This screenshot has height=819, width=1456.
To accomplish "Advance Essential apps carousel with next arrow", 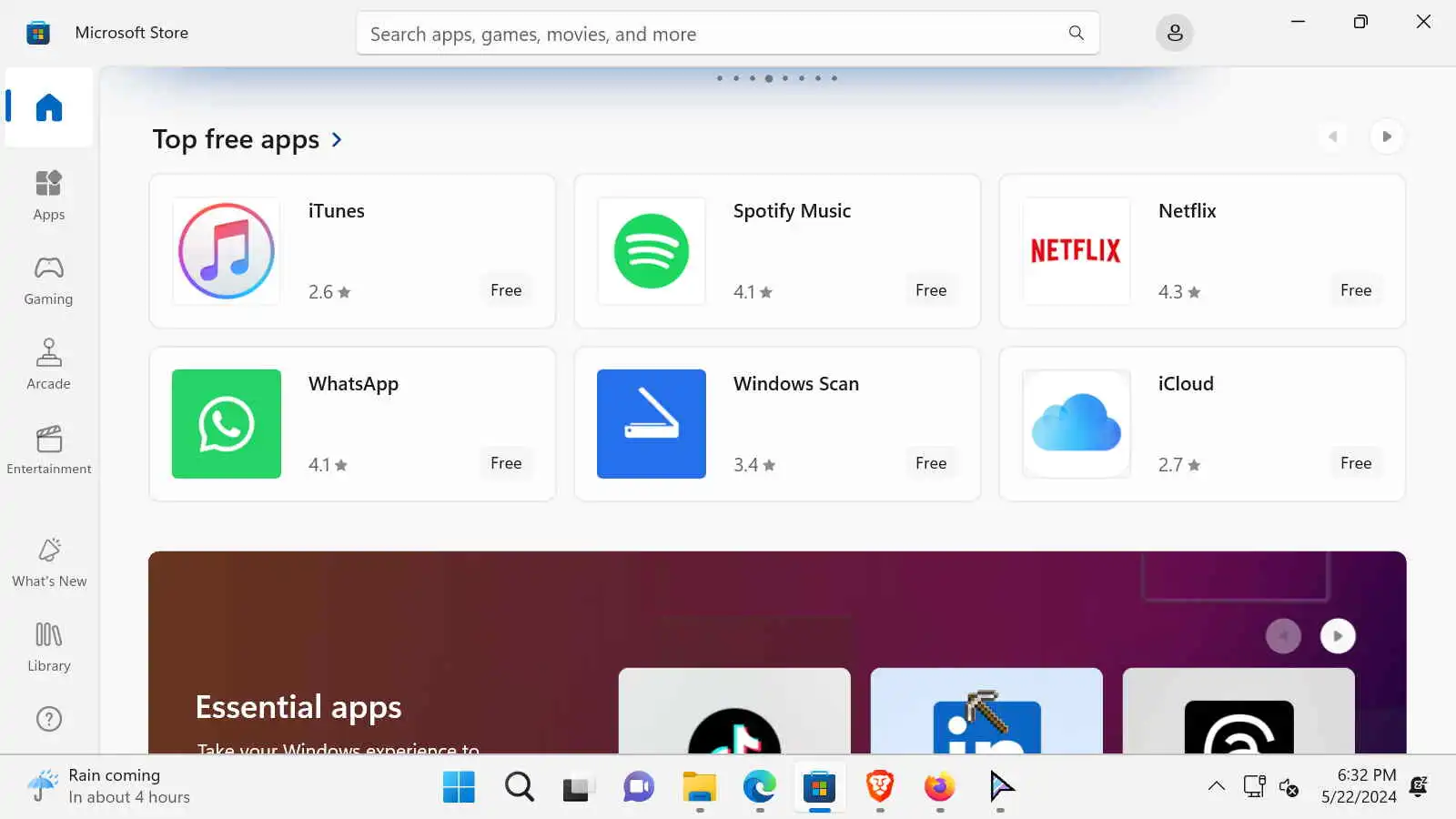I will tap(1338, 636).
